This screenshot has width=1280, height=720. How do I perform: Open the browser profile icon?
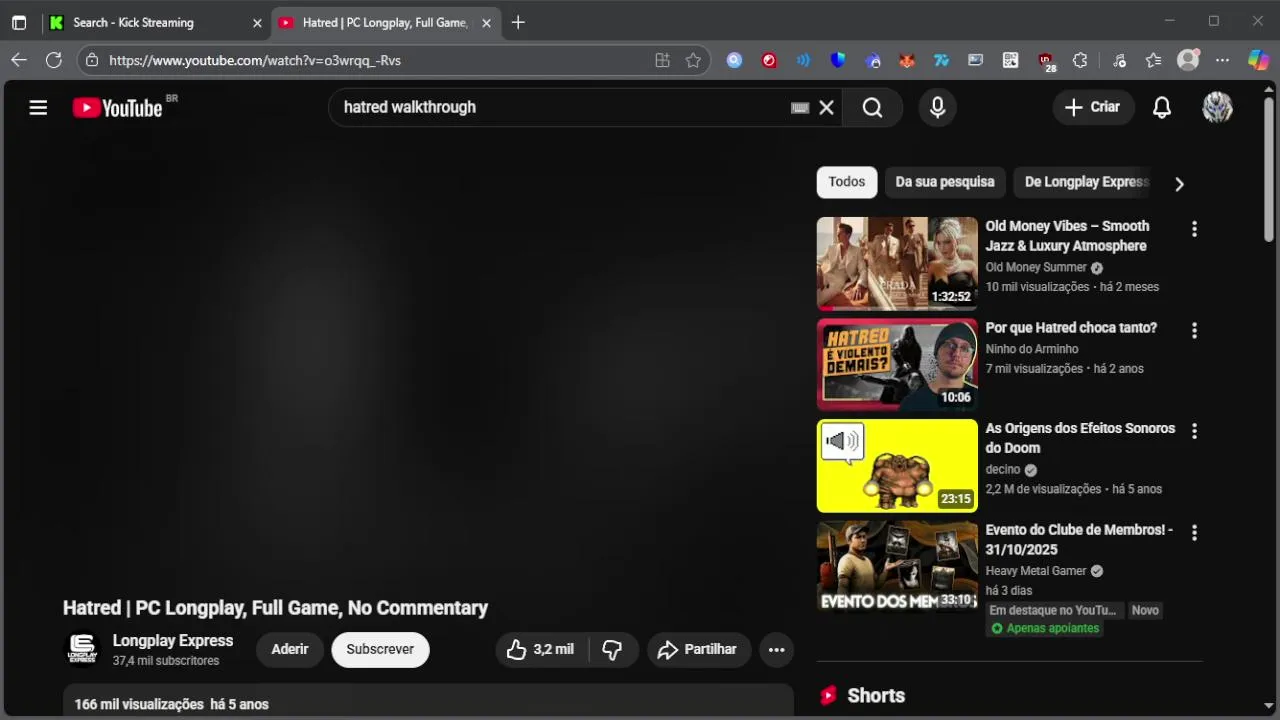pos(1188,60)
